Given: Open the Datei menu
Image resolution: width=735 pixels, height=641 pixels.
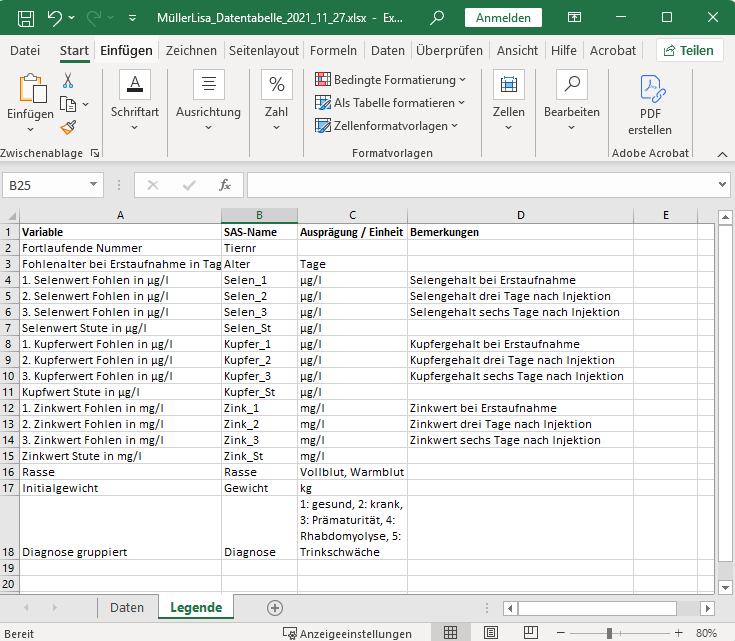Looking at the screenshot, I should (25, 51).
